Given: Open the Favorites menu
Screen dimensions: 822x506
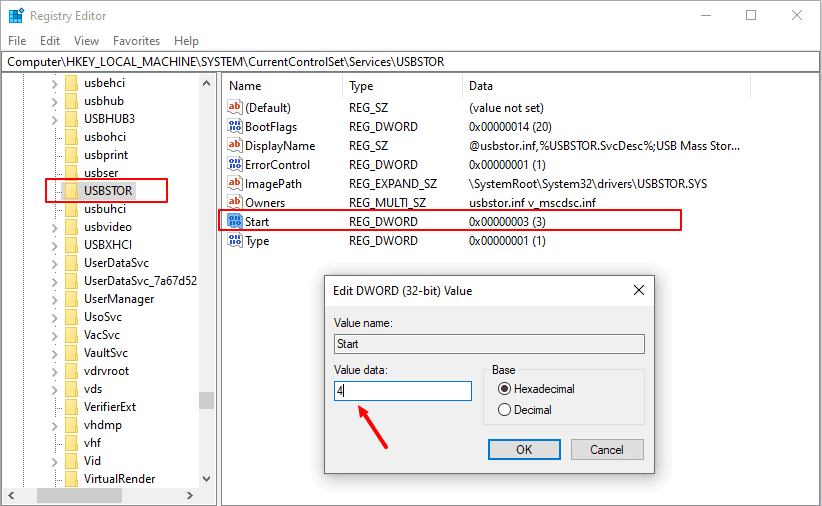Looking at the screenshot, I should click(x=136, y=40).
